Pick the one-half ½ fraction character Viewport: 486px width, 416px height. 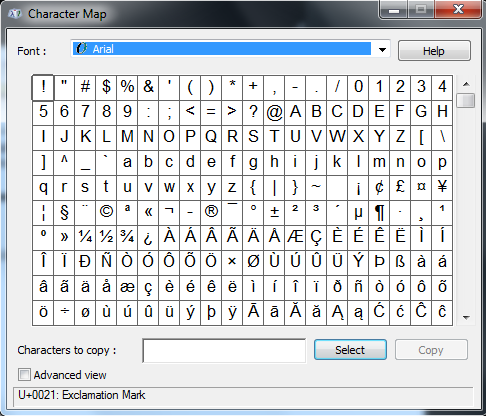(106, 237)
